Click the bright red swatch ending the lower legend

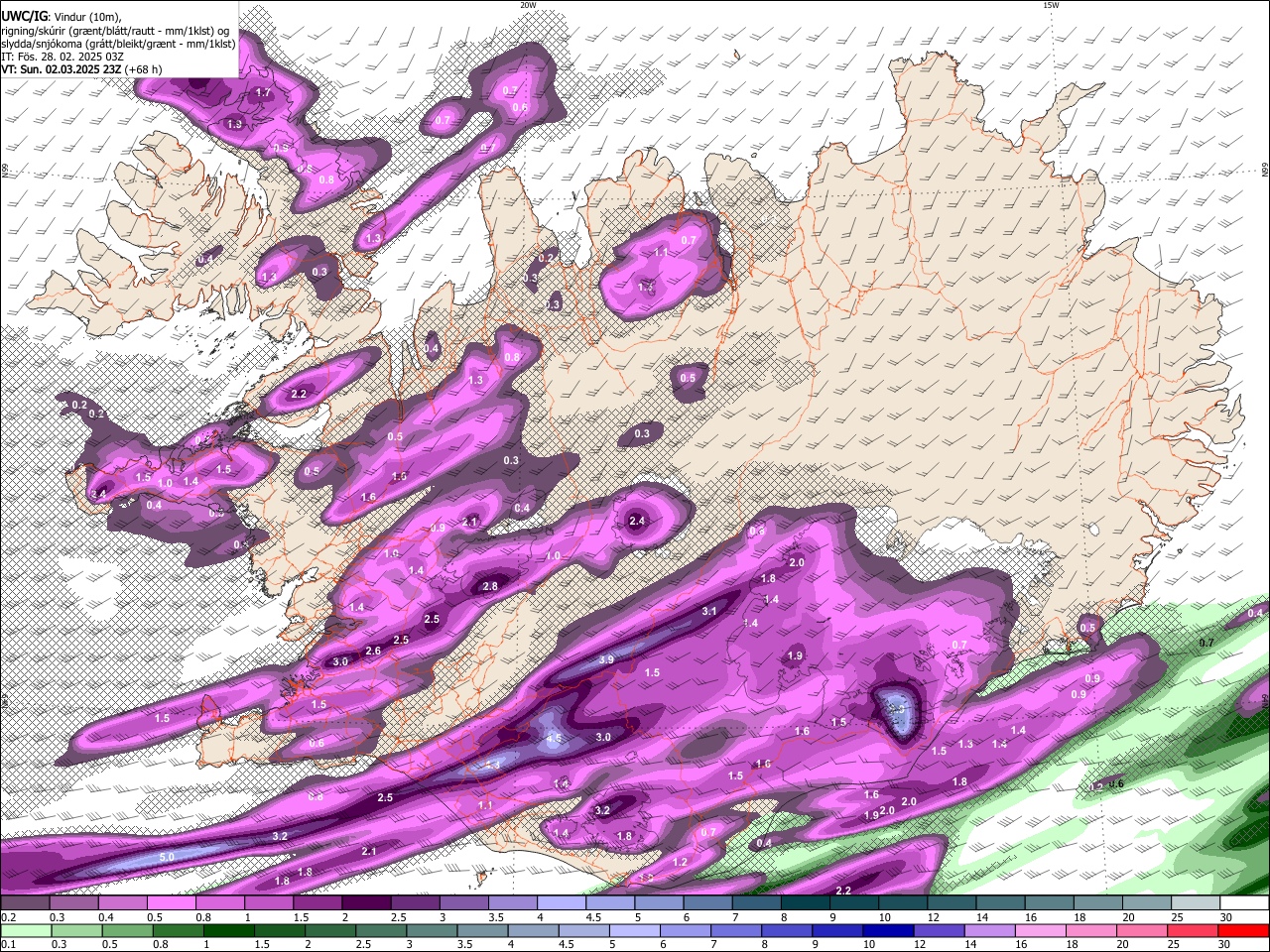(x=1243, y=930)
